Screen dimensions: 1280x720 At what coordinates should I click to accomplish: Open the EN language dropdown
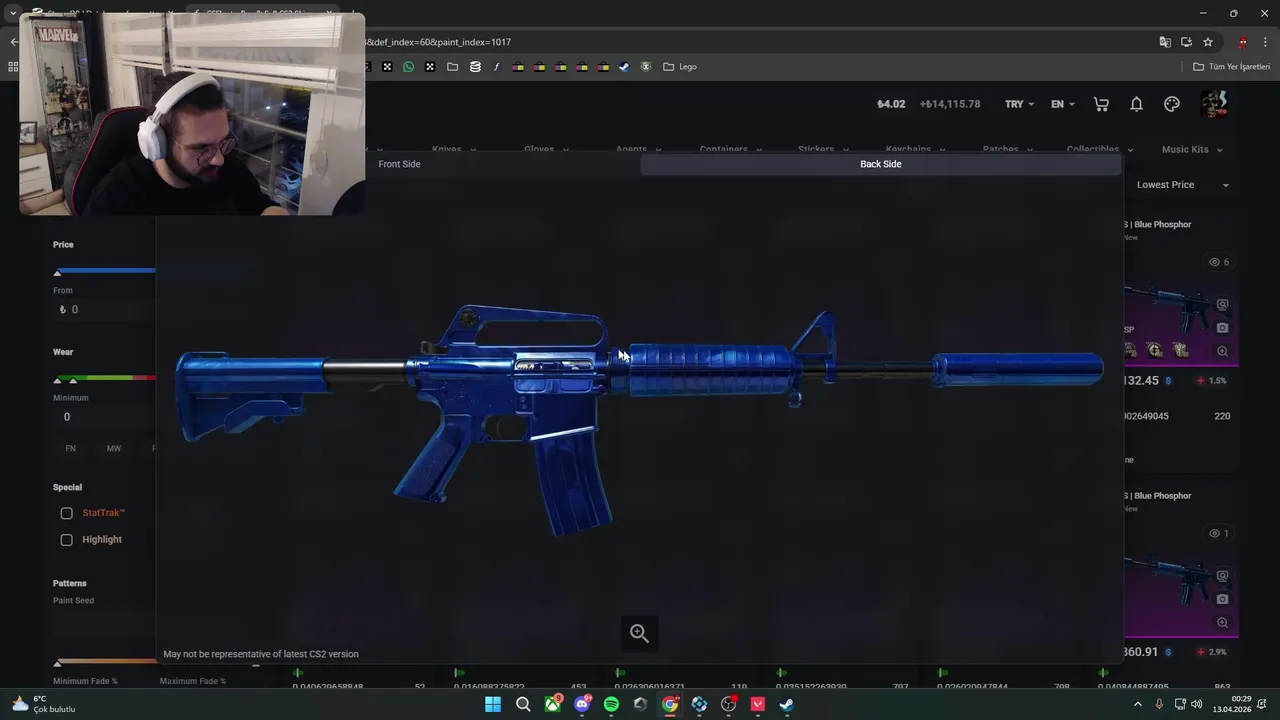pos(1063,104)
